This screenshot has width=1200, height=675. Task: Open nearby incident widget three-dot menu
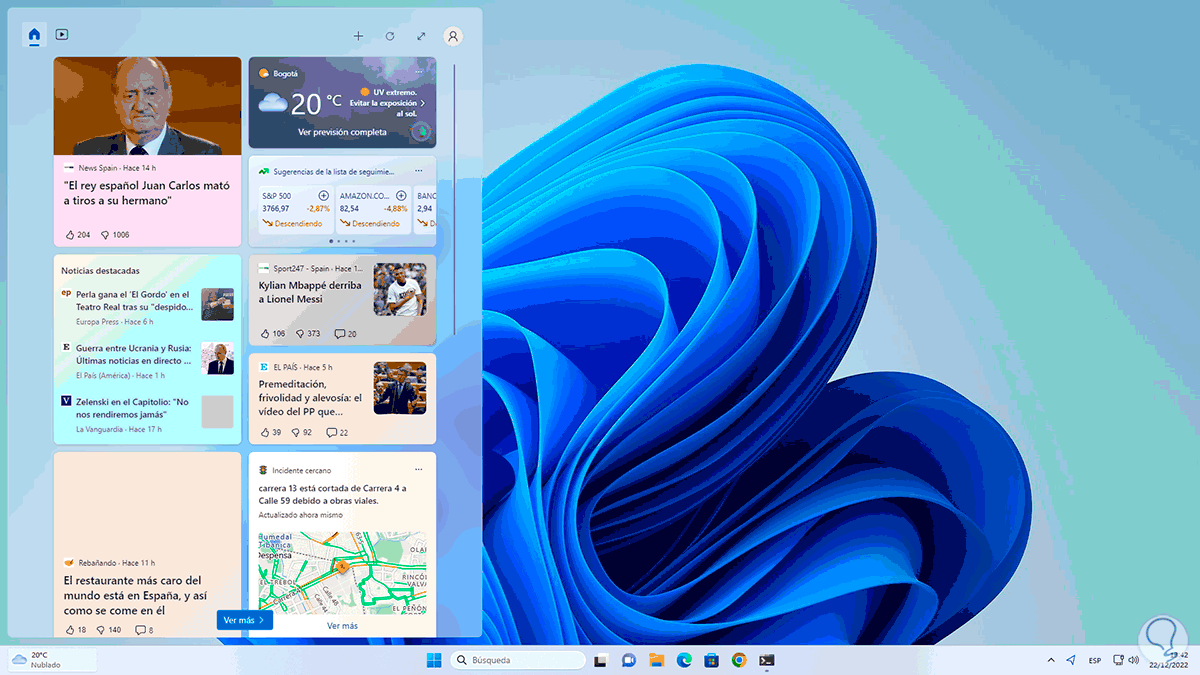419,470
